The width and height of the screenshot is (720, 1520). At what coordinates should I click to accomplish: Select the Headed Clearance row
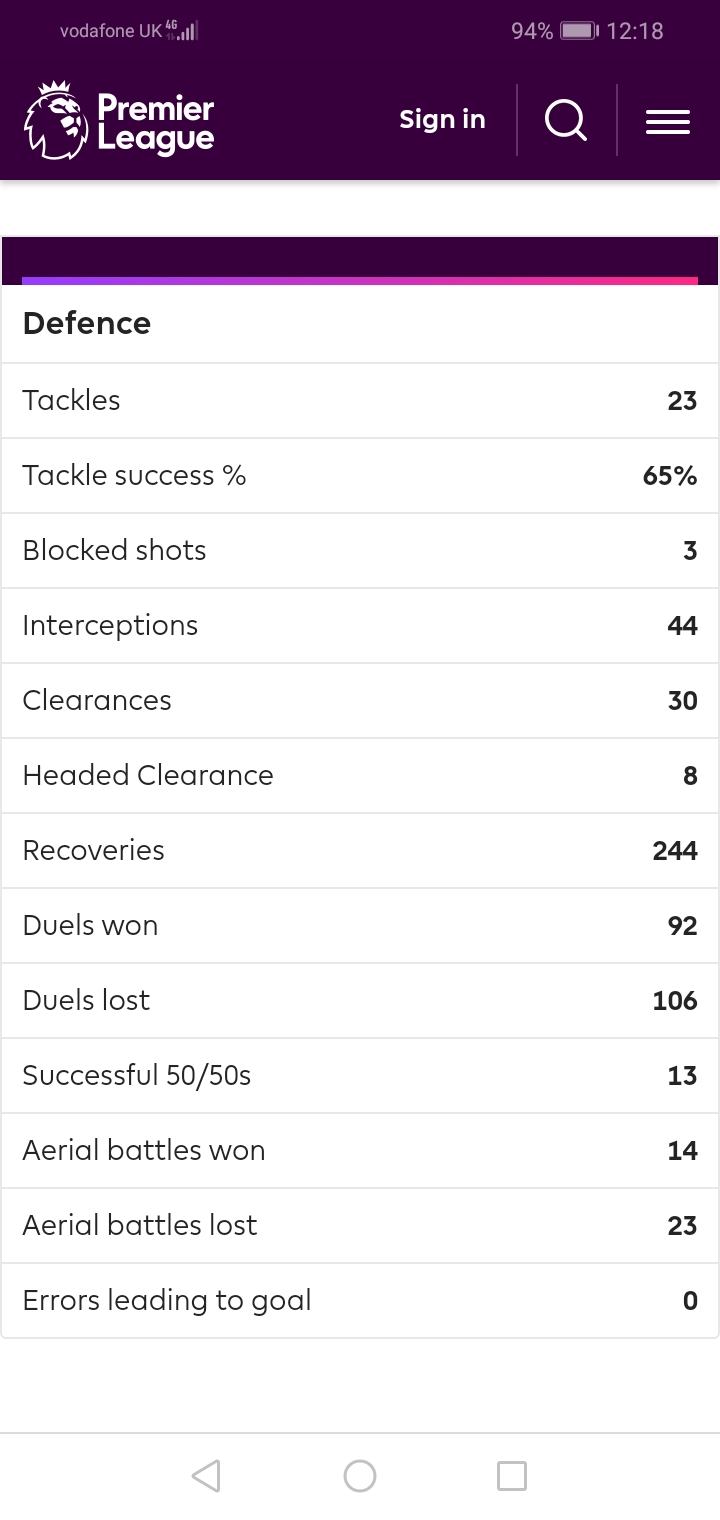[360, 775]
